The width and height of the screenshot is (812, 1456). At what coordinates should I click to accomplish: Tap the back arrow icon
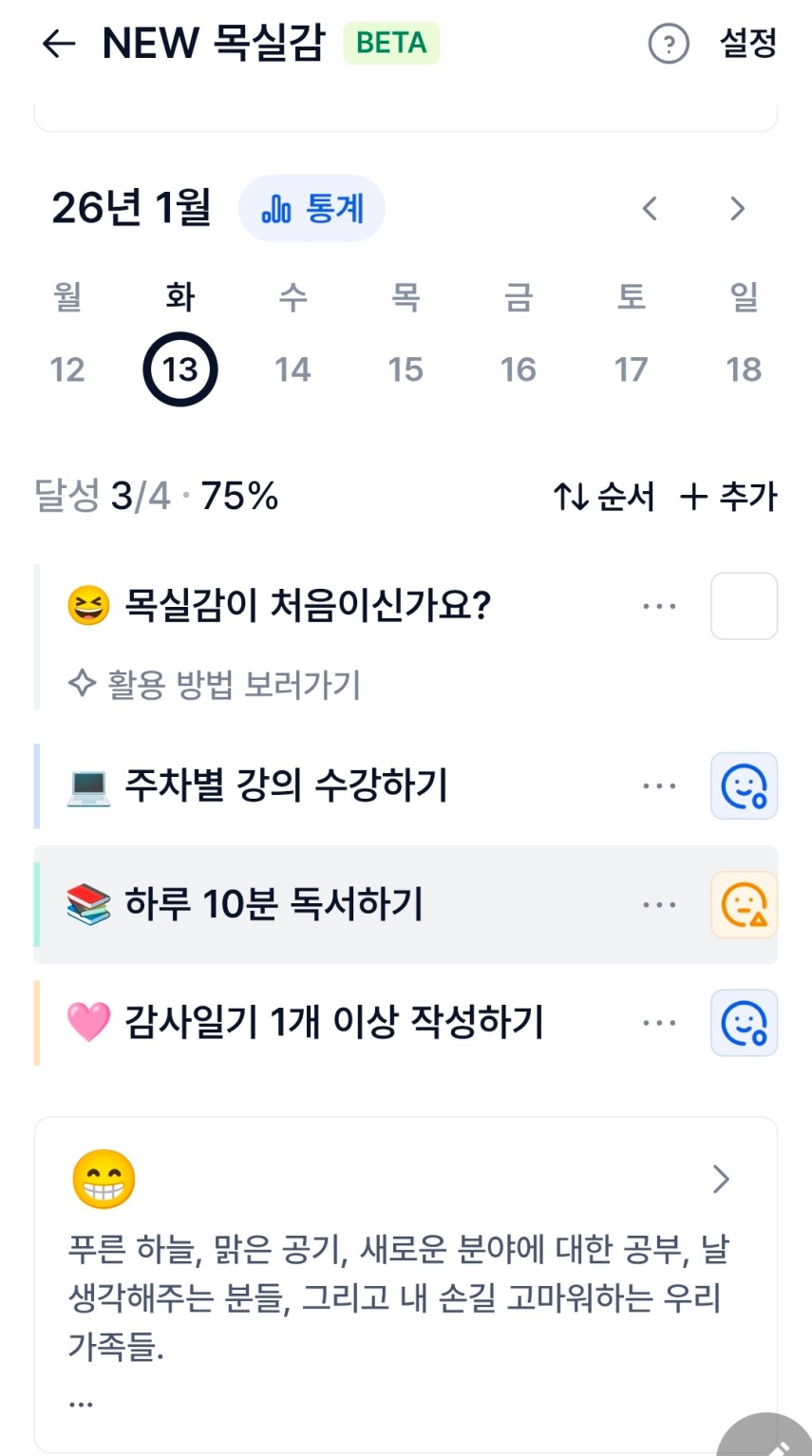tap(59, 44)
